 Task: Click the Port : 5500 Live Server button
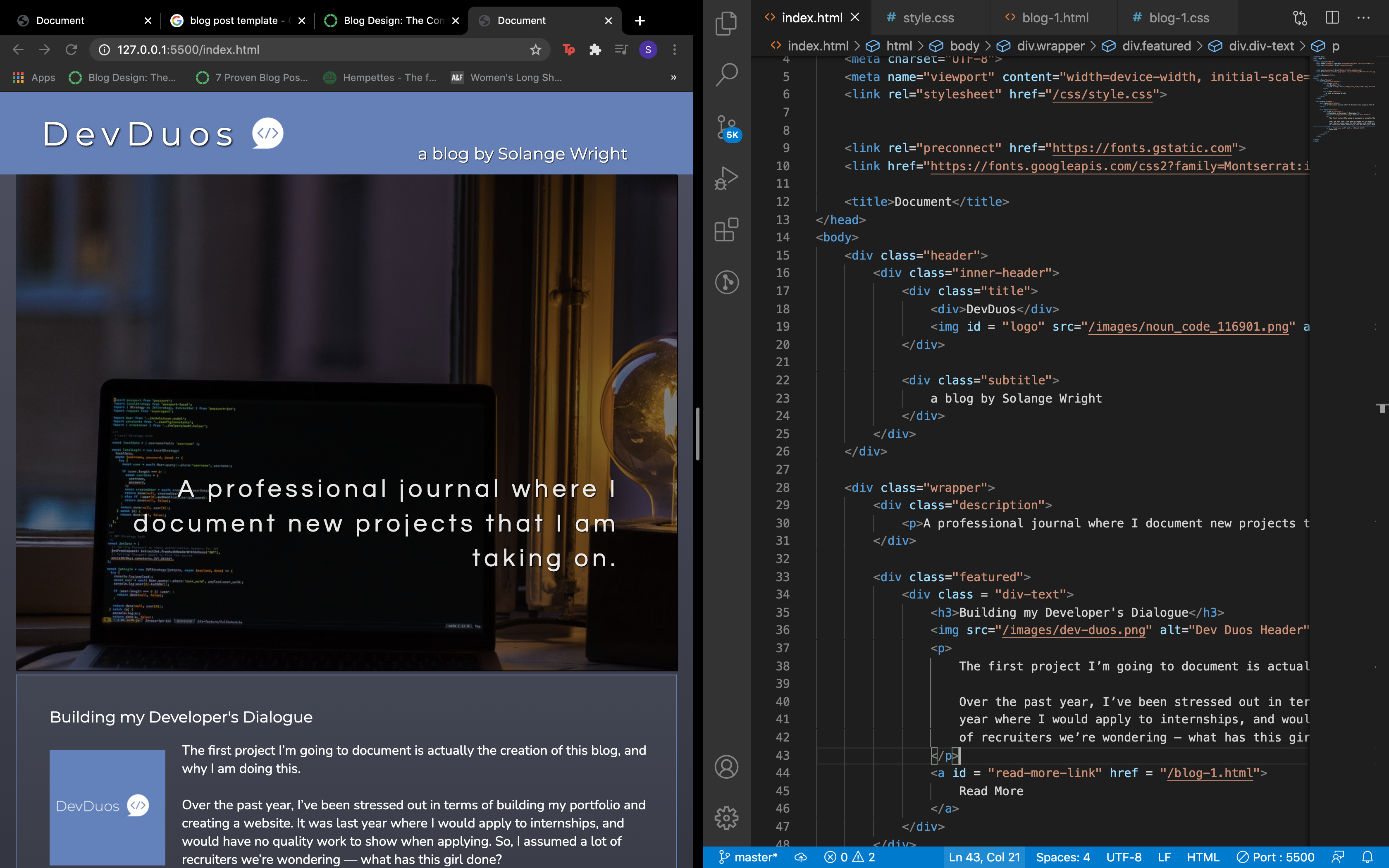(x=1275, y=857)
